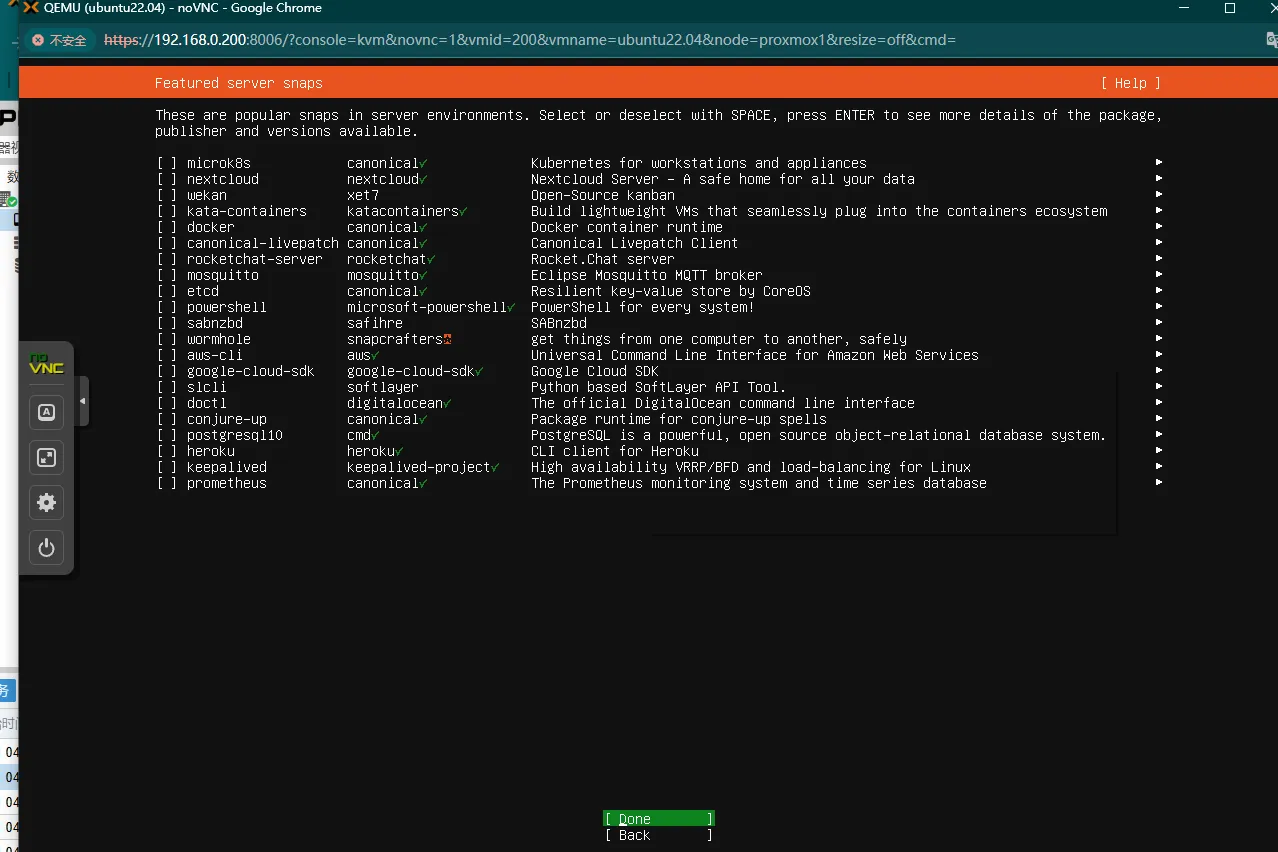
Task: Open noVNC power commands button
Action: coord(46,547)
